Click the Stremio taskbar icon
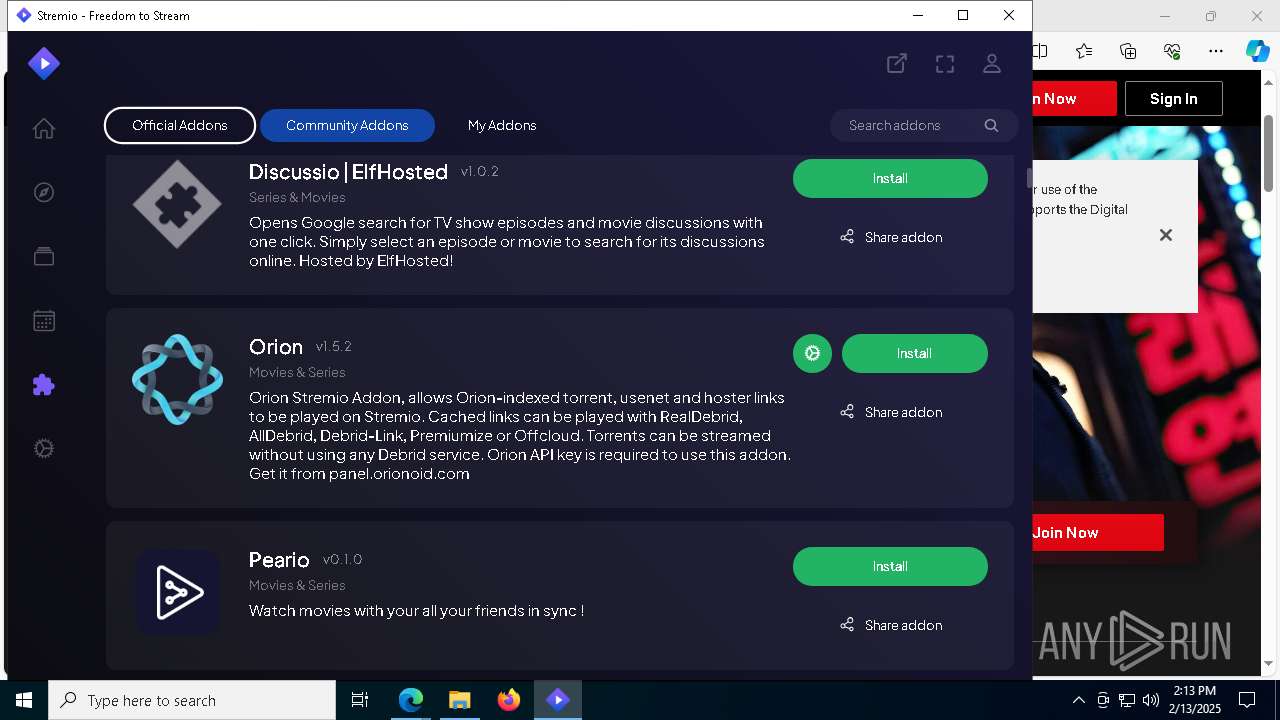The image size is (1280, 720). (x=557, y=700)
